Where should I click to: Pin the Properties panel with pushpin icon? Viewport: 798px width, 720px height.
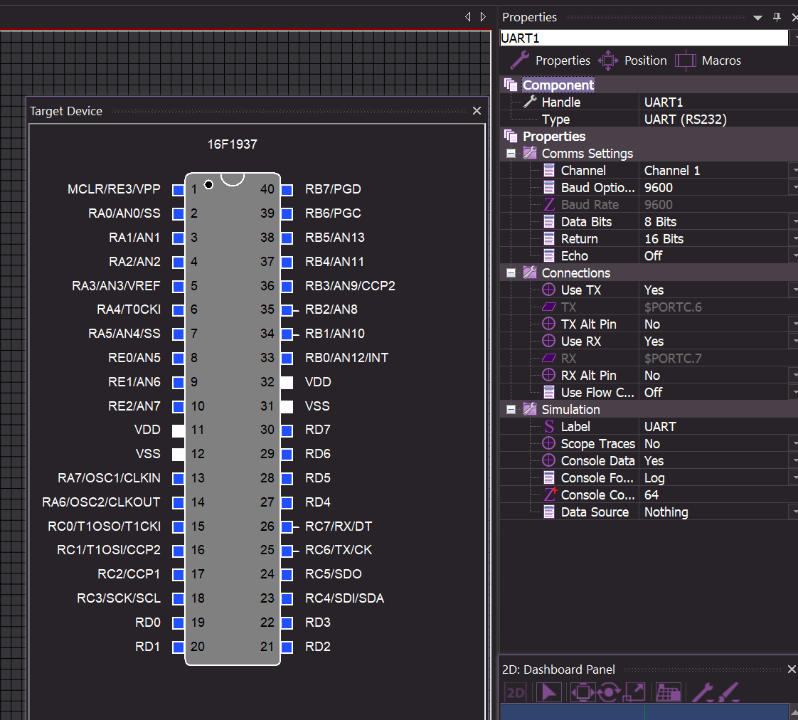coord(777,17)
